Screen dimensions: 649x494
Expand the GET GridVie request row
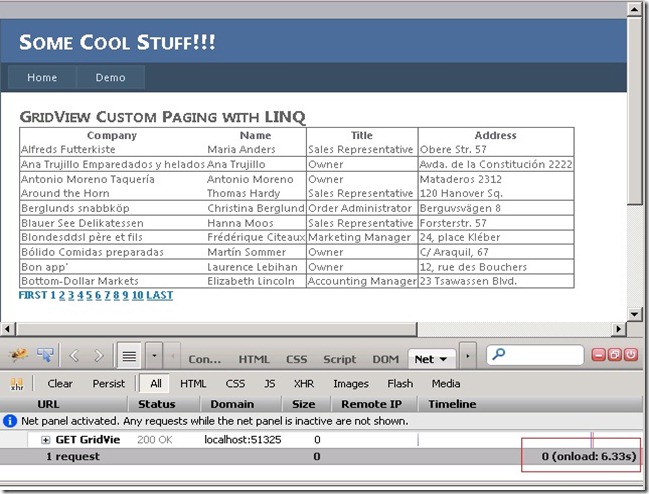tap(45, 440)
